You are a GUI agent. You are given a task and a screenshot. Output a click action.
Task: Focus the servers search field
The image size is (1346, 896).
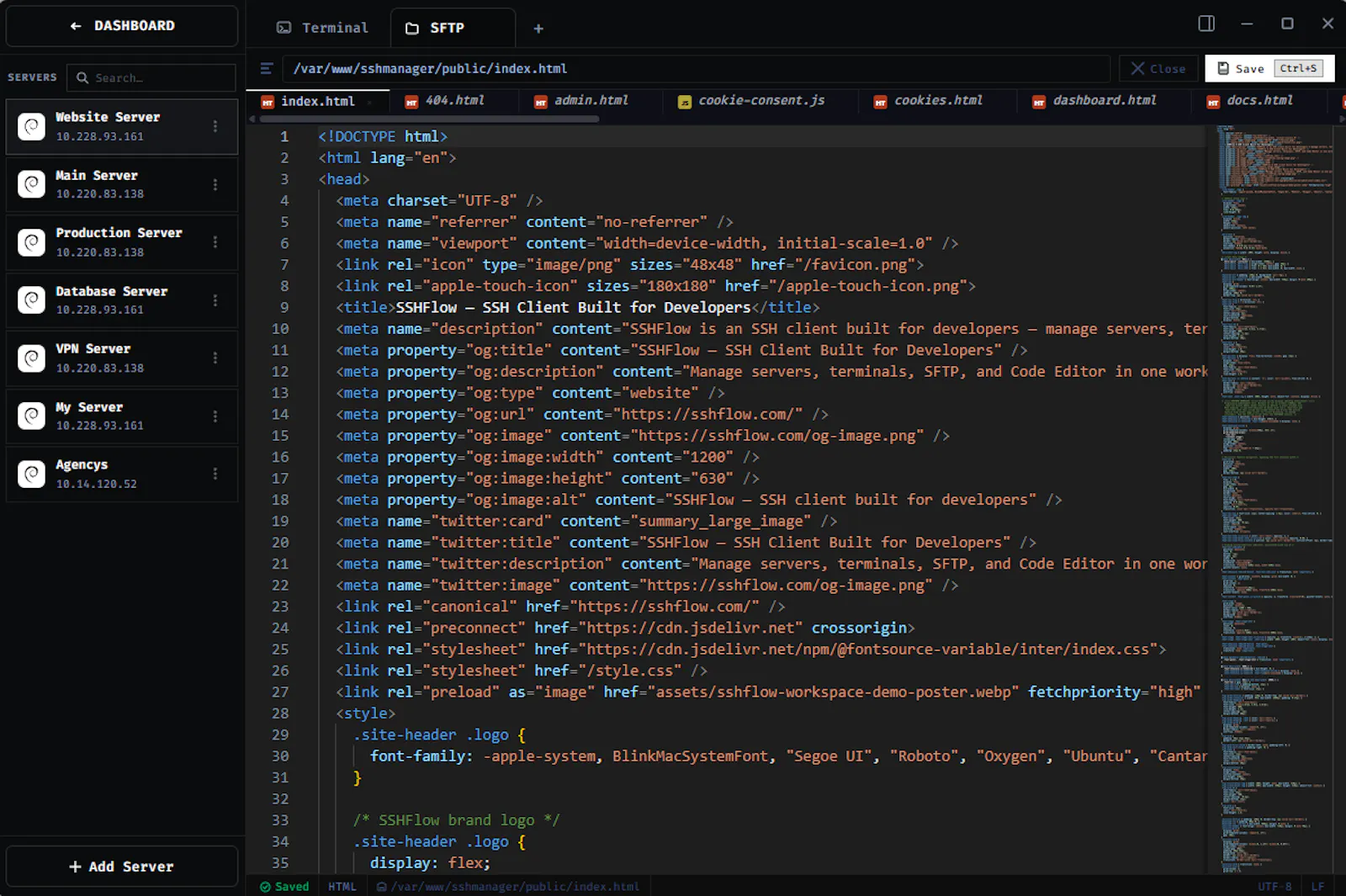pyautogui.click(x=151, y=77)
